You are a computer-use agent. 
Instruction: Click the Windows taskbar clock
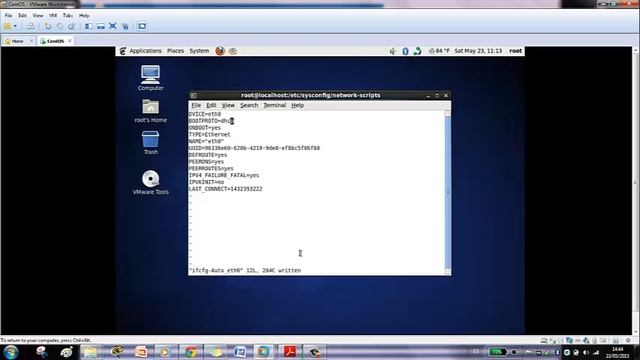point(618,353)
